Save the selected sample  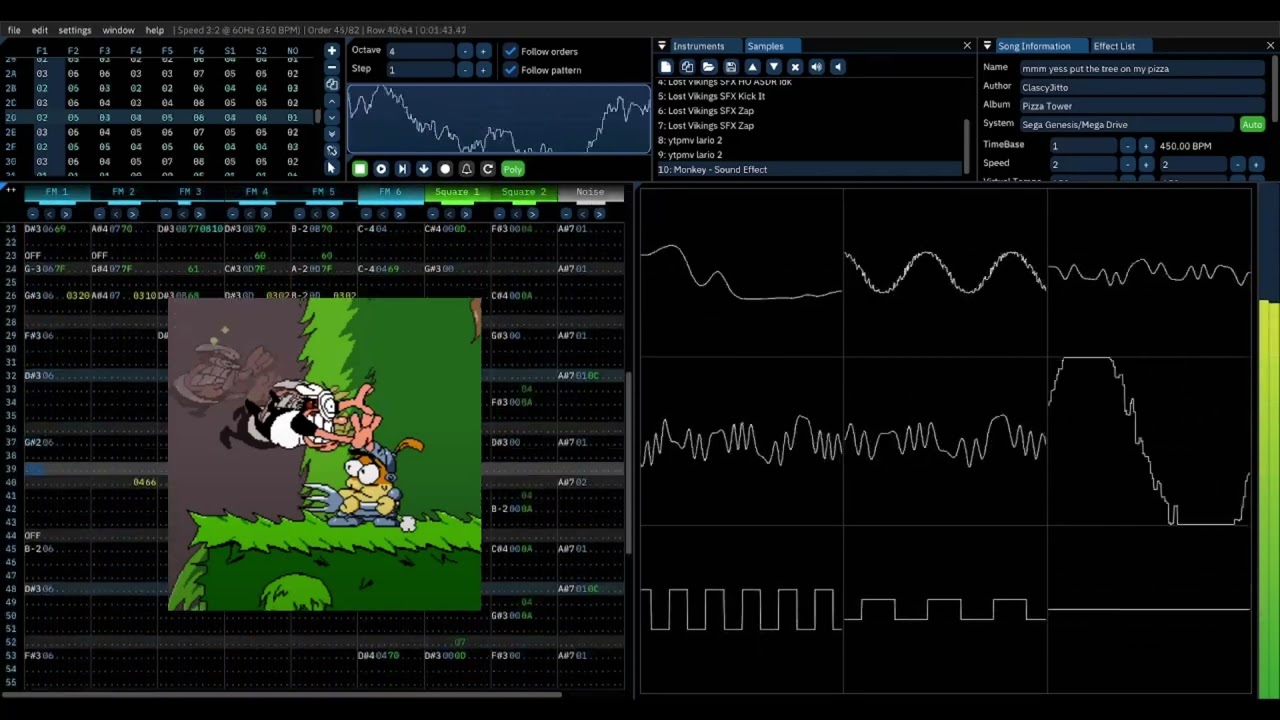(x=731, y=67)
